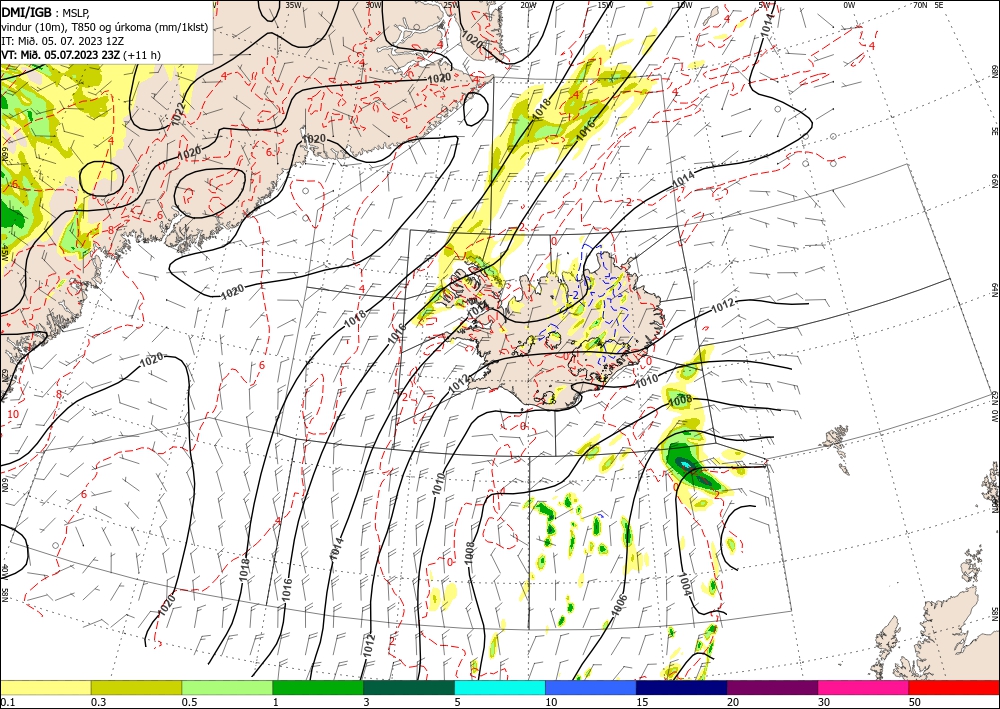Click the legend value label 0.5

189,702
